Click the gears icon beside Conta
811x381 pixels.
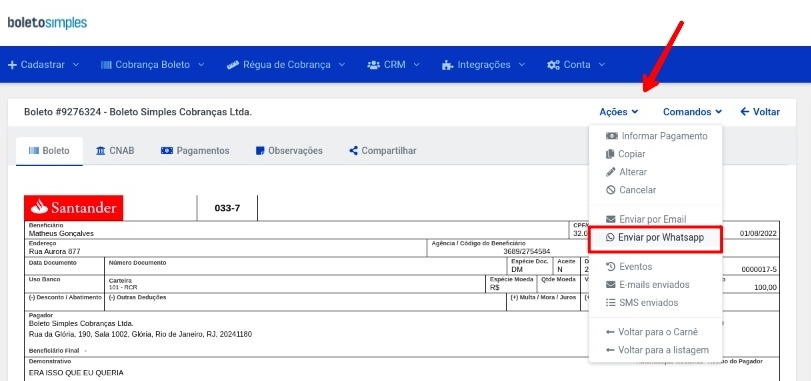(553, 65)
